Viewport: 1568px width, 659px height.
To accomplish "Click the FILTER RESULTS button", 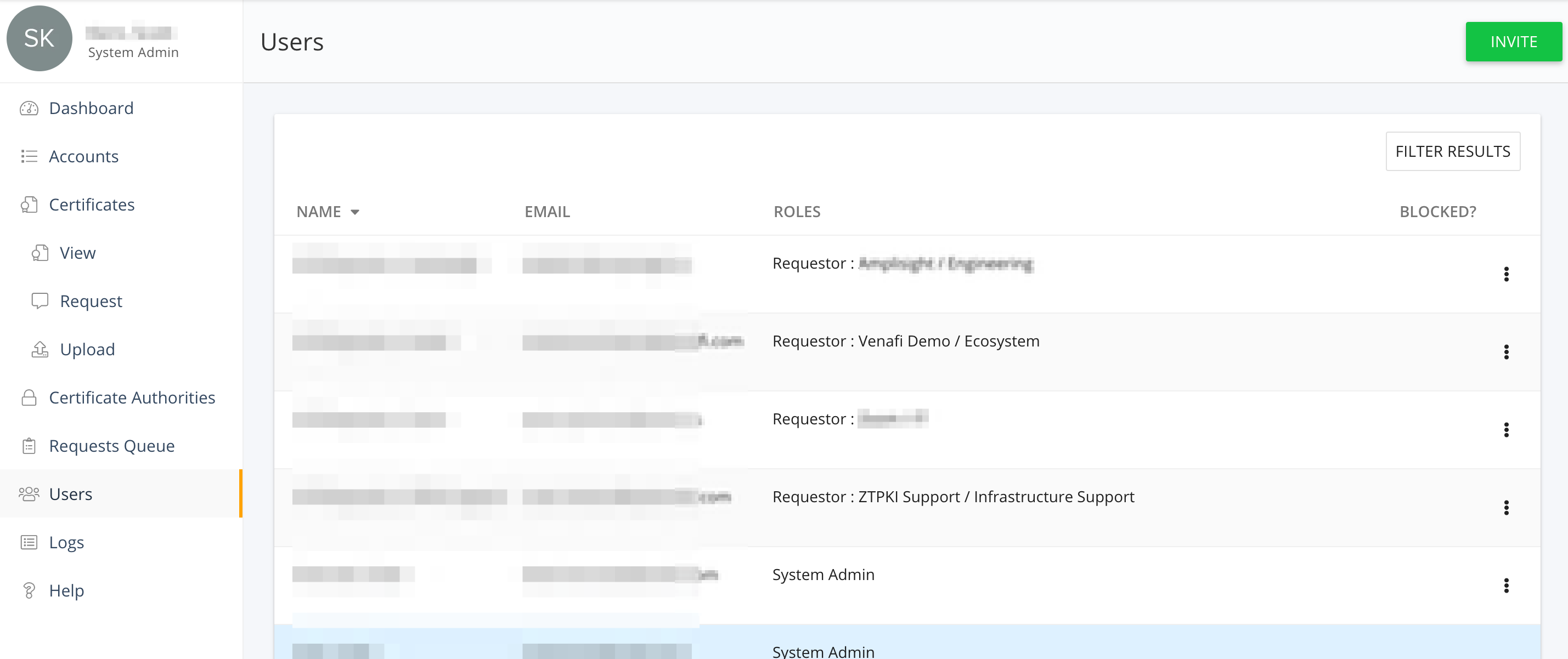I will [x=1452, y=151].
